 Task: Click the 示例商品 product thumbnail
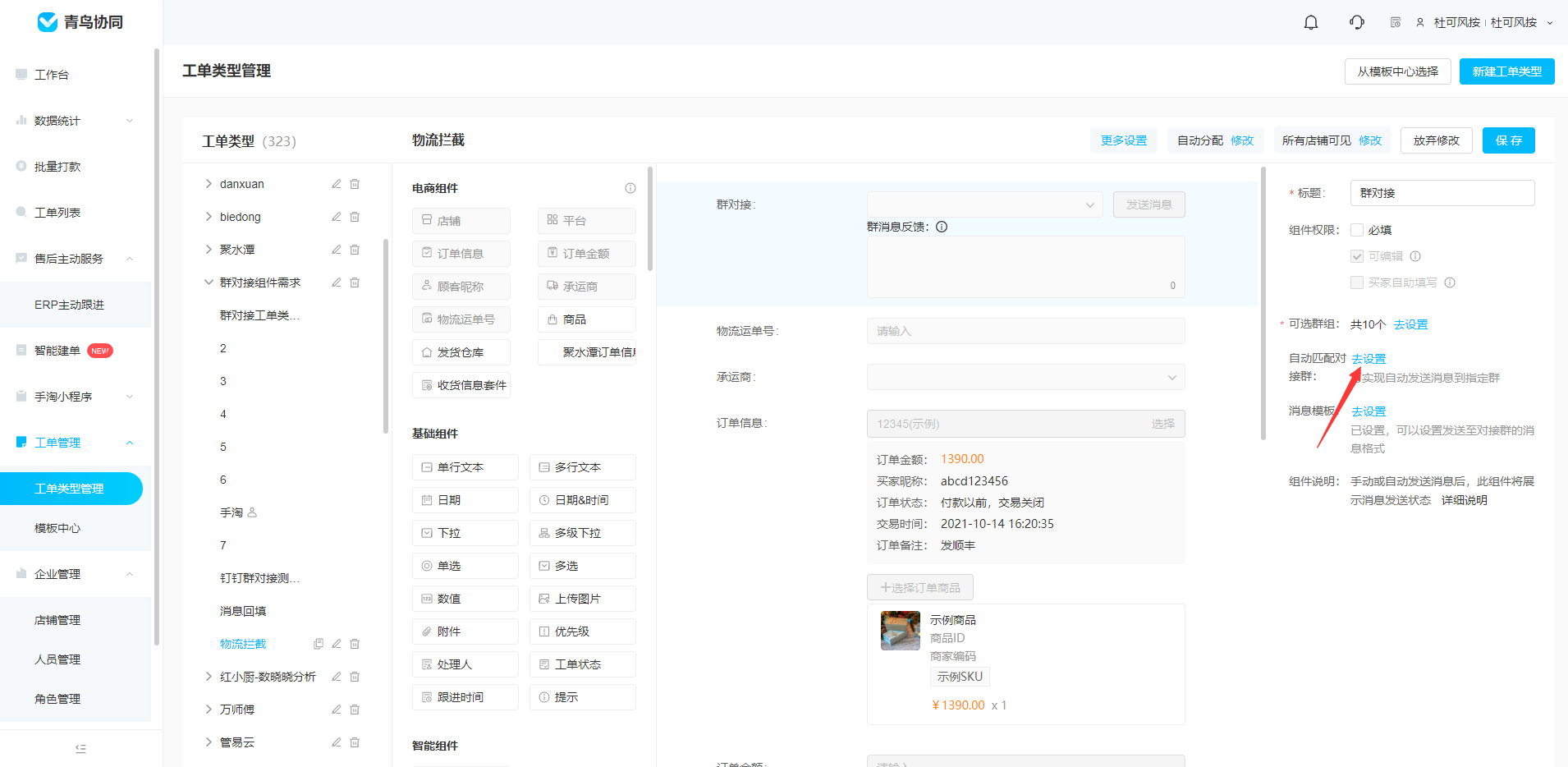[901, 631]
